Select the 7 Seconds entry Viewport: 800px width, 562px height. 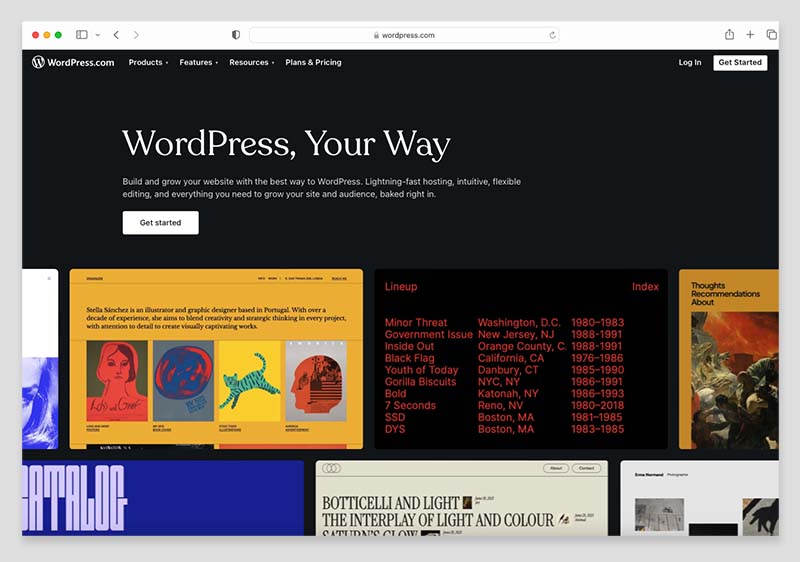coord(410,405)
